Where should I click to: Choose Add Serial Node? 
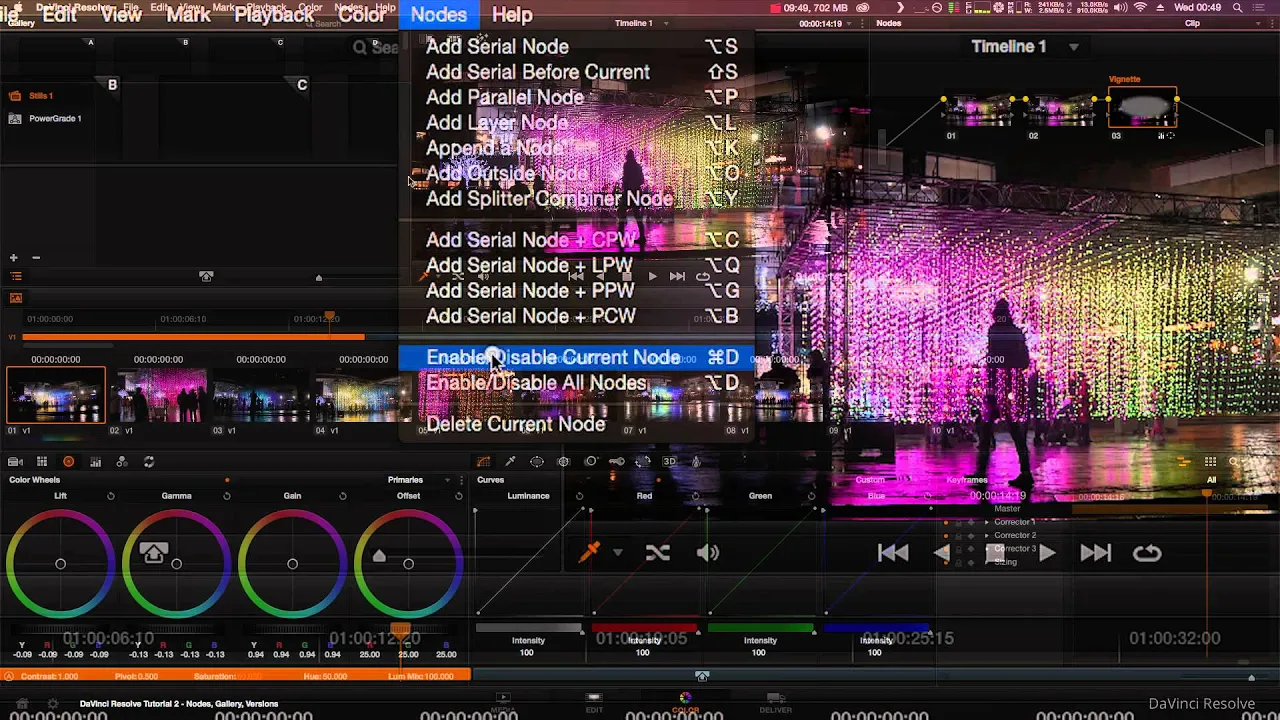click(576, 46)
